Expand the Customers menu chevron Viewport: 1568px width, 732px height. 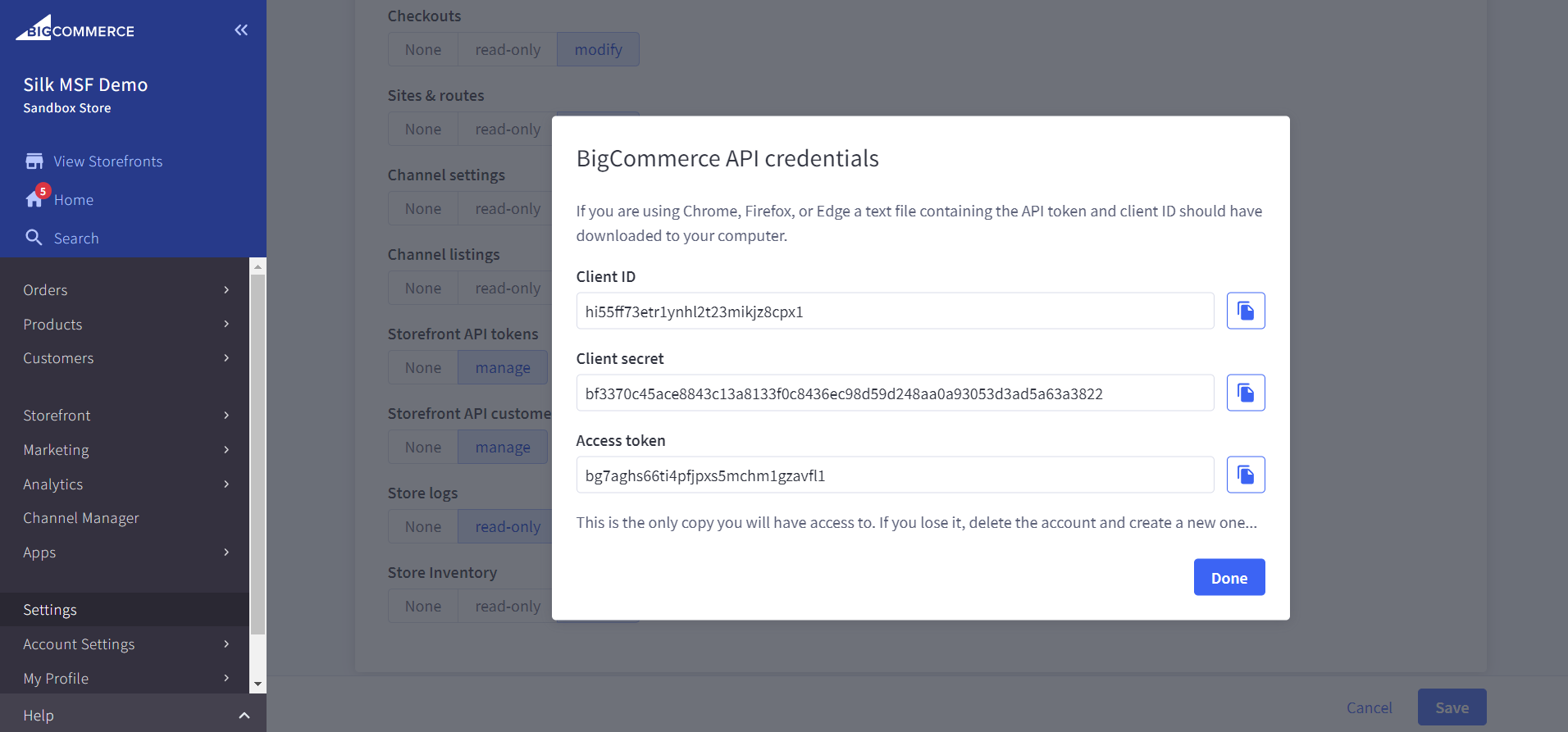click(226, 357)
